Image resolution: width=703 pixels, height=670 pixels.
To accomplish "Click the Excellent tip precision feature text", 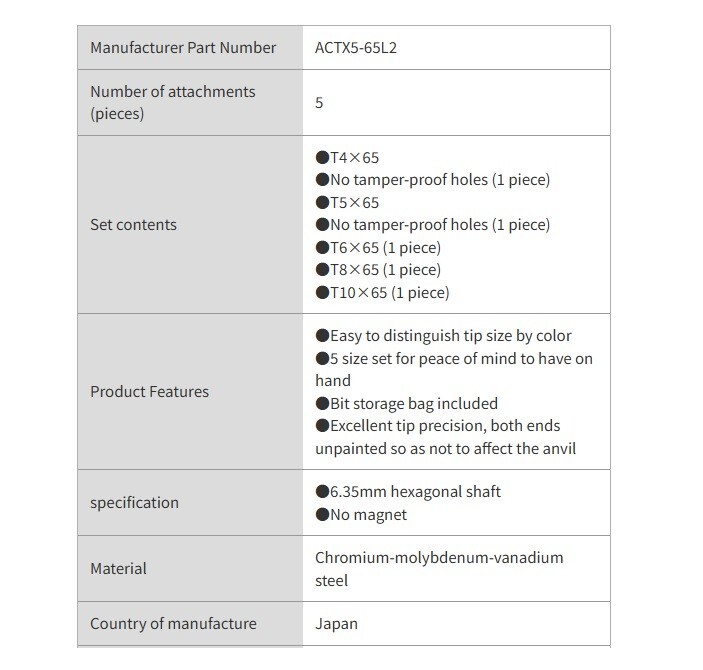I will [446, 426].
